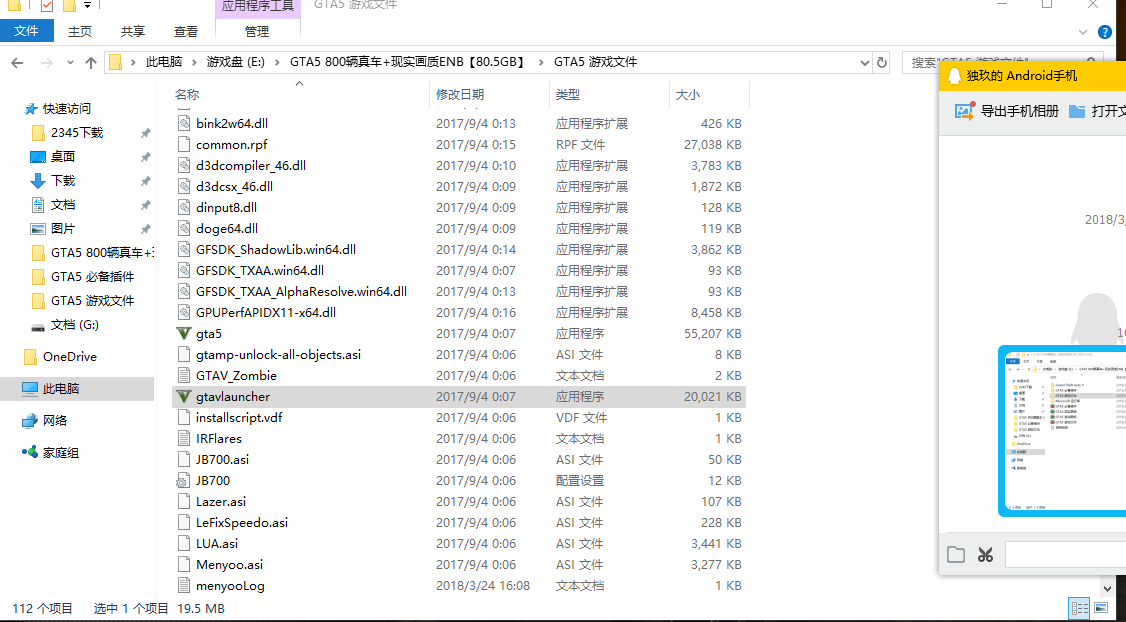Click the 文档 (G:) drive icon
This screenshot has width=1126, height=622.
tap(38, 326)
